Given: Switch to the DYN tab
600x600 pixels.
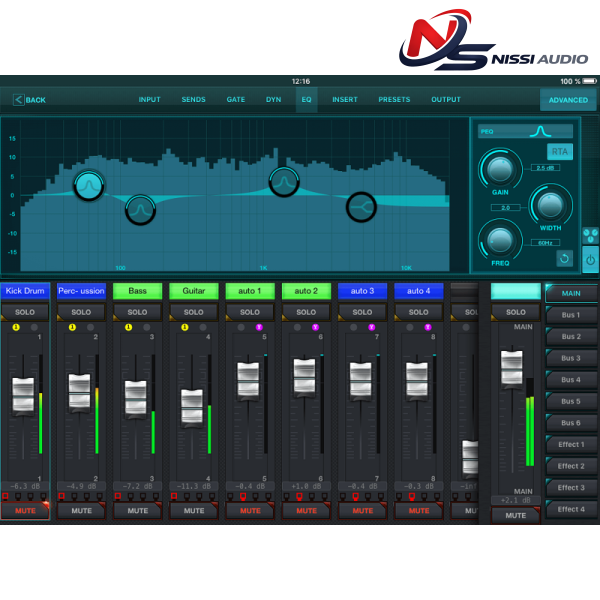Looking at the screenshot, I should coord(273,100).
